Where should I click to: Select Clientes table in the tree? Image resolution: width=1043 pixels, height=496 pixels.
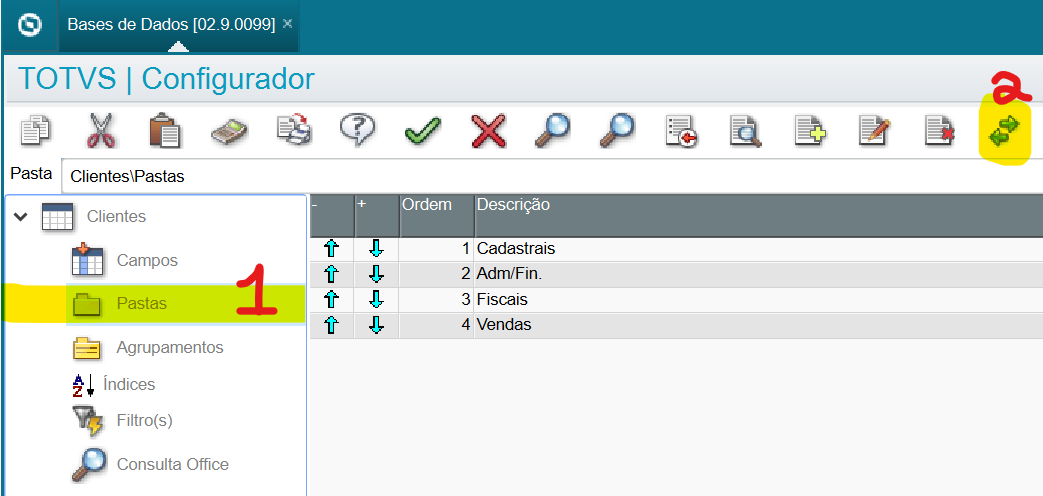click(116, 217)
